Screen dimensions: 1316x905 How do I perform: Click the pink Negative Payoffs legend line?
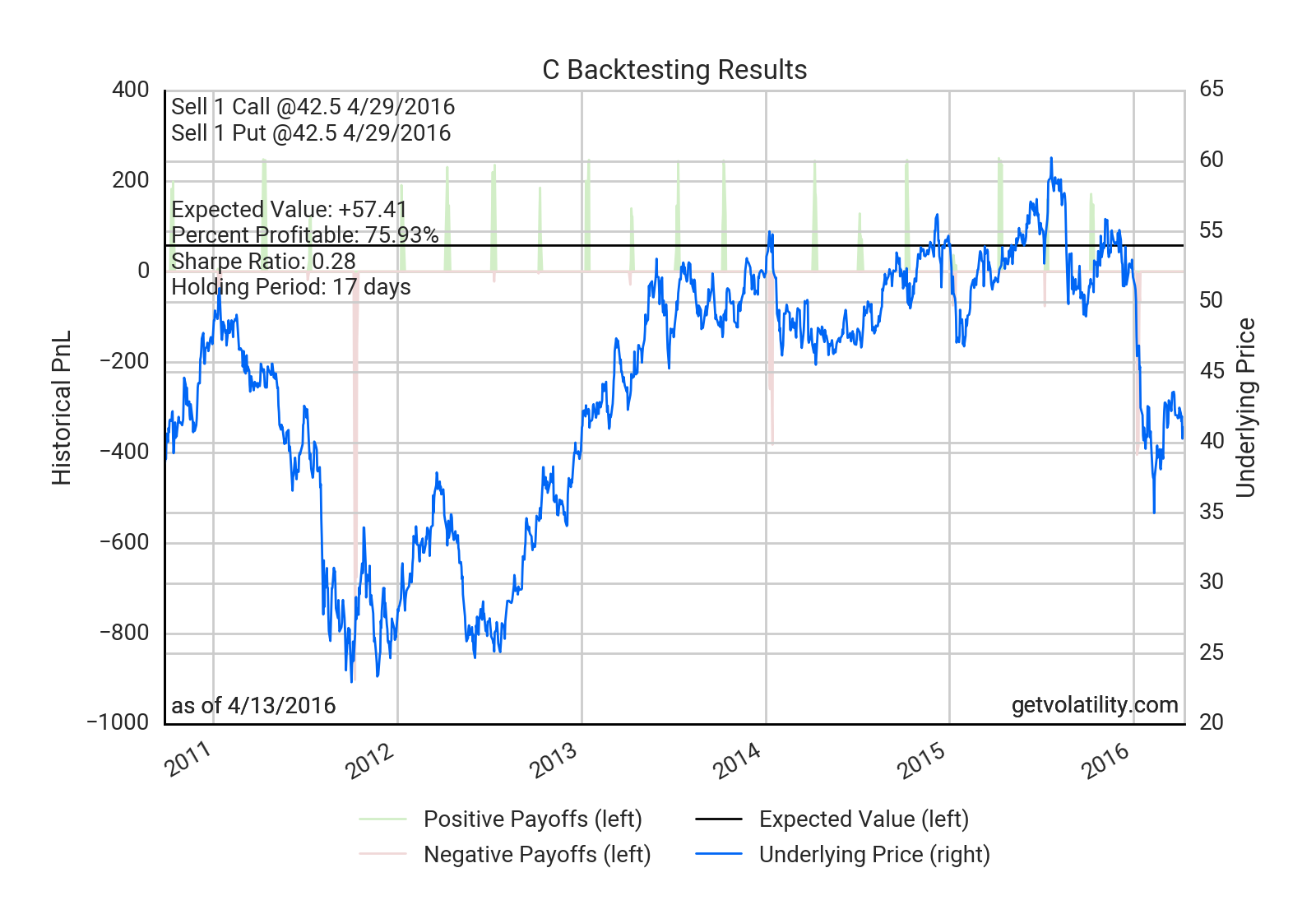pyautogui.click(x=383, y=854)
